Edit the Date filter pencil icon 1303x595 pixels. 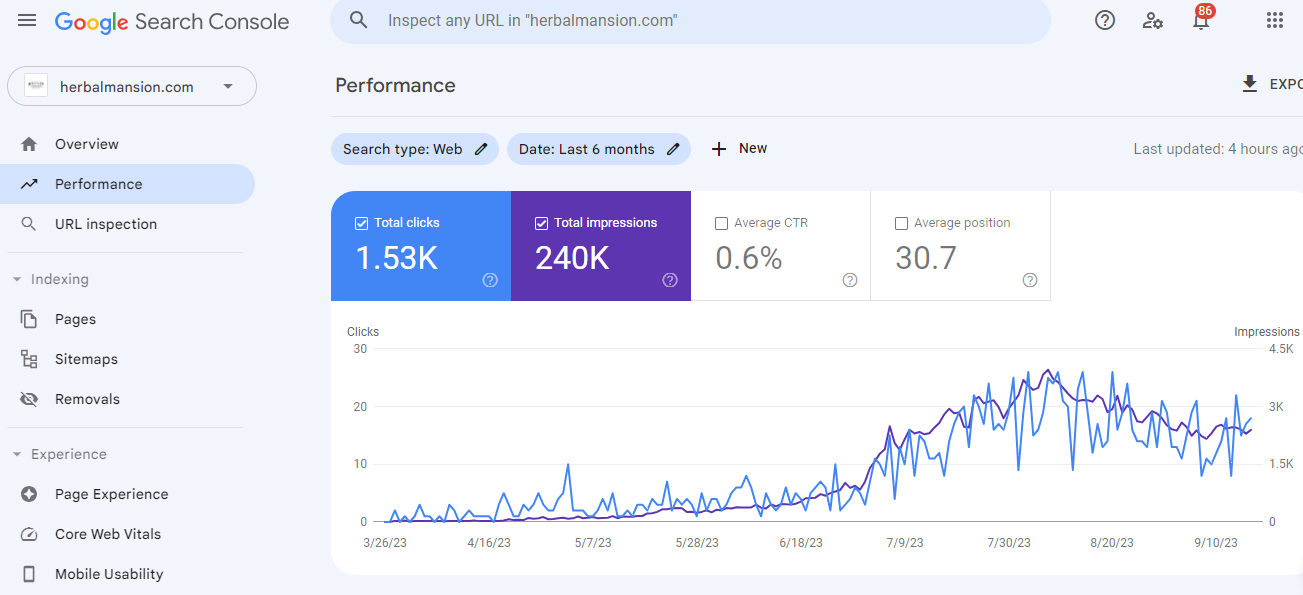[x=673, y=149]
